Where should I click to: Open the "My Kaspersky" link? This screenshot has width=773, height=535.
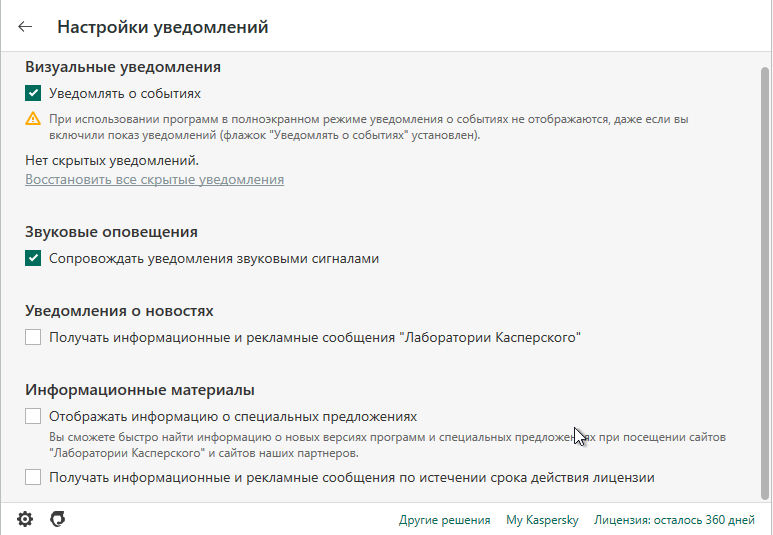pos(542,520)
